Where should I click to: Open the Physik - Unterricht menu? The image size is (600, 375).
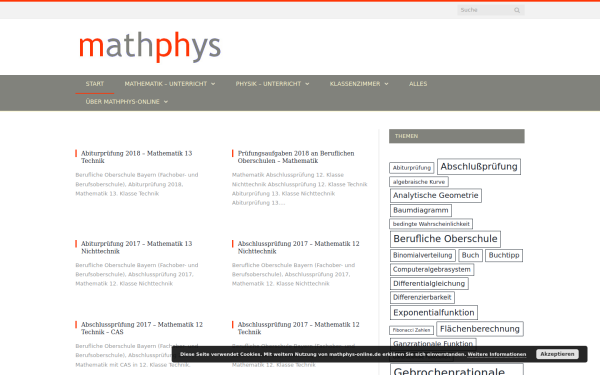[x=268, y=84]
